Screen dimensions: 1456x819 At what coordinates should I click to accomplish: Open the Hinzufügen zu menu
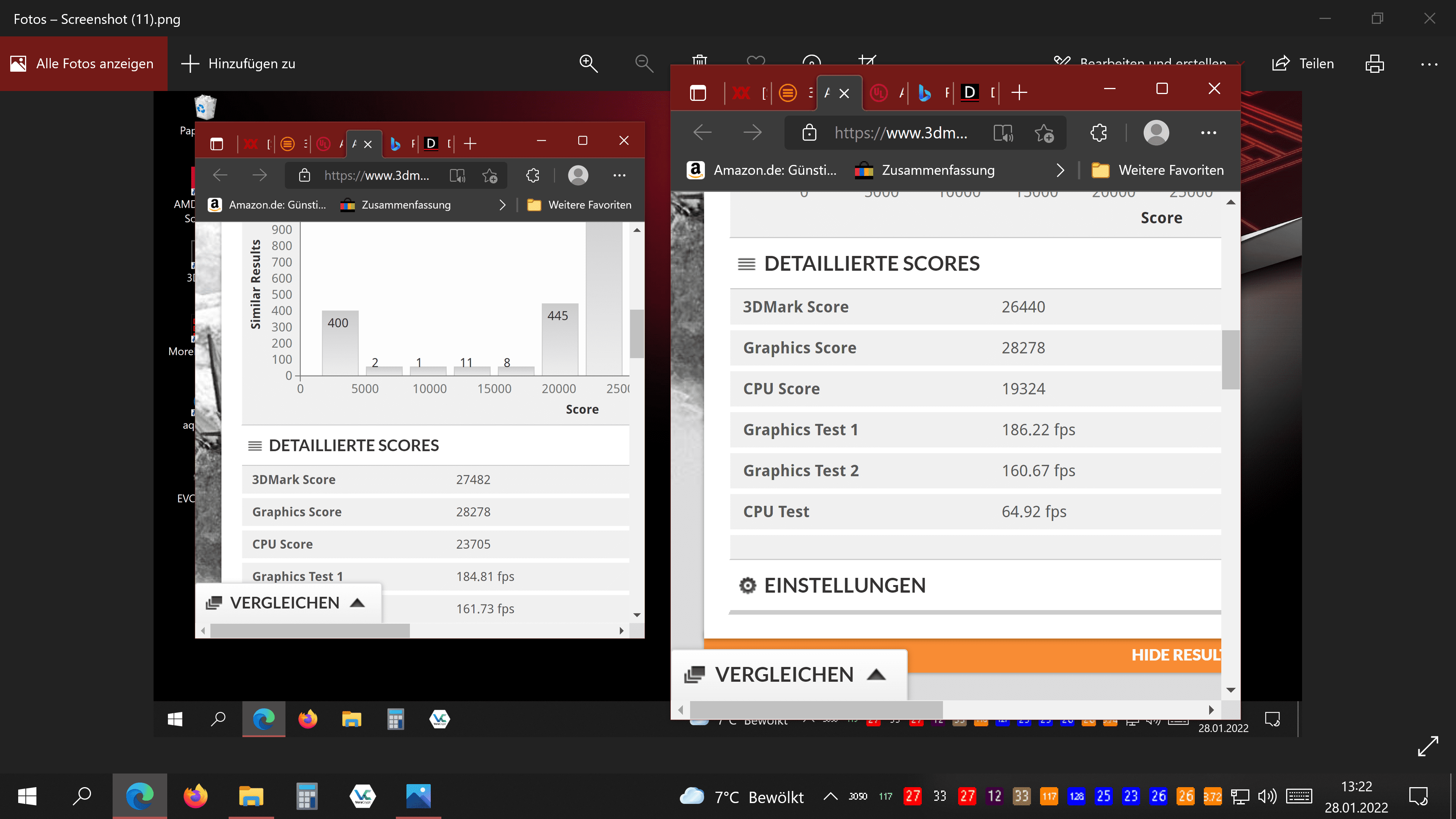[x=238, y=63]
